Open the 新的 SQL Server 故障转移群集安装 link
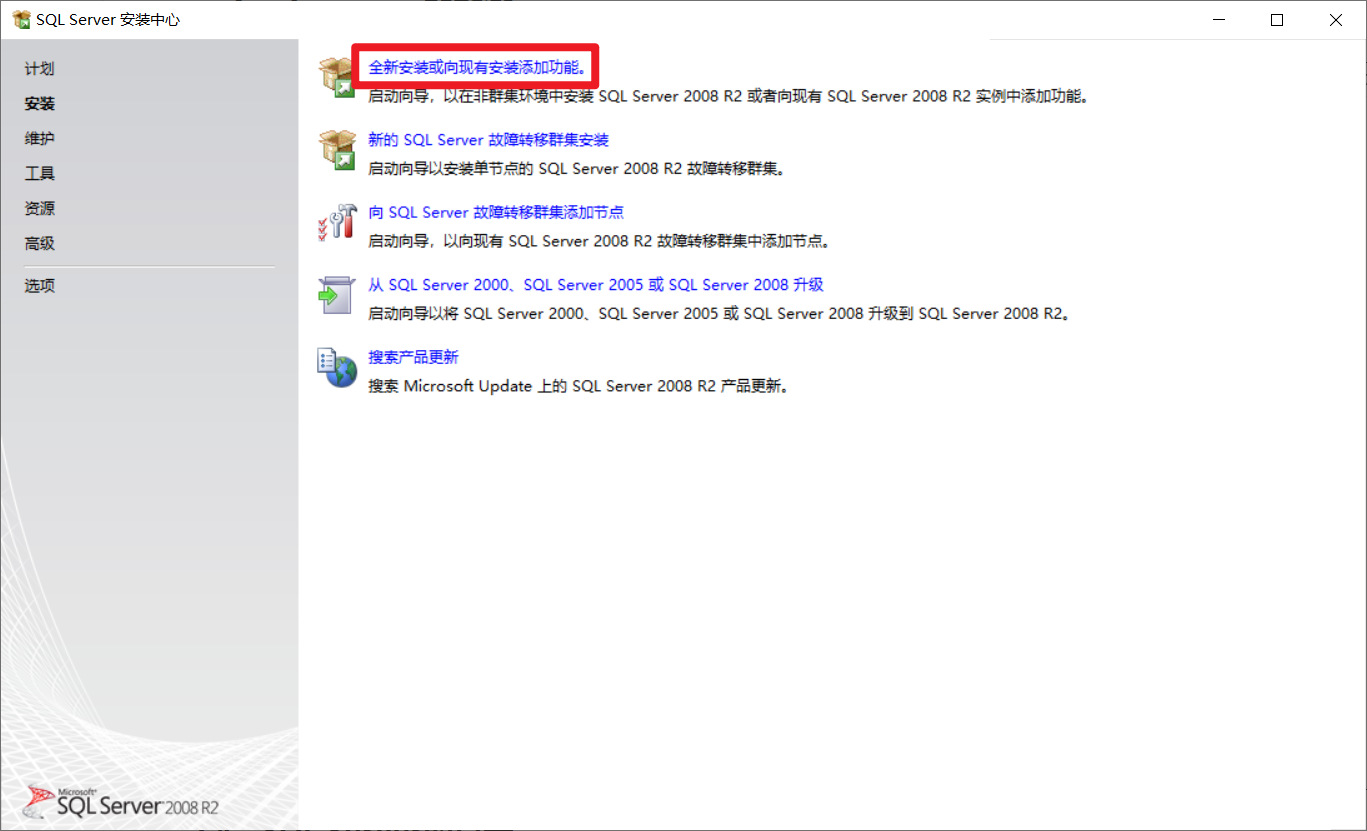 coord(488,140)
